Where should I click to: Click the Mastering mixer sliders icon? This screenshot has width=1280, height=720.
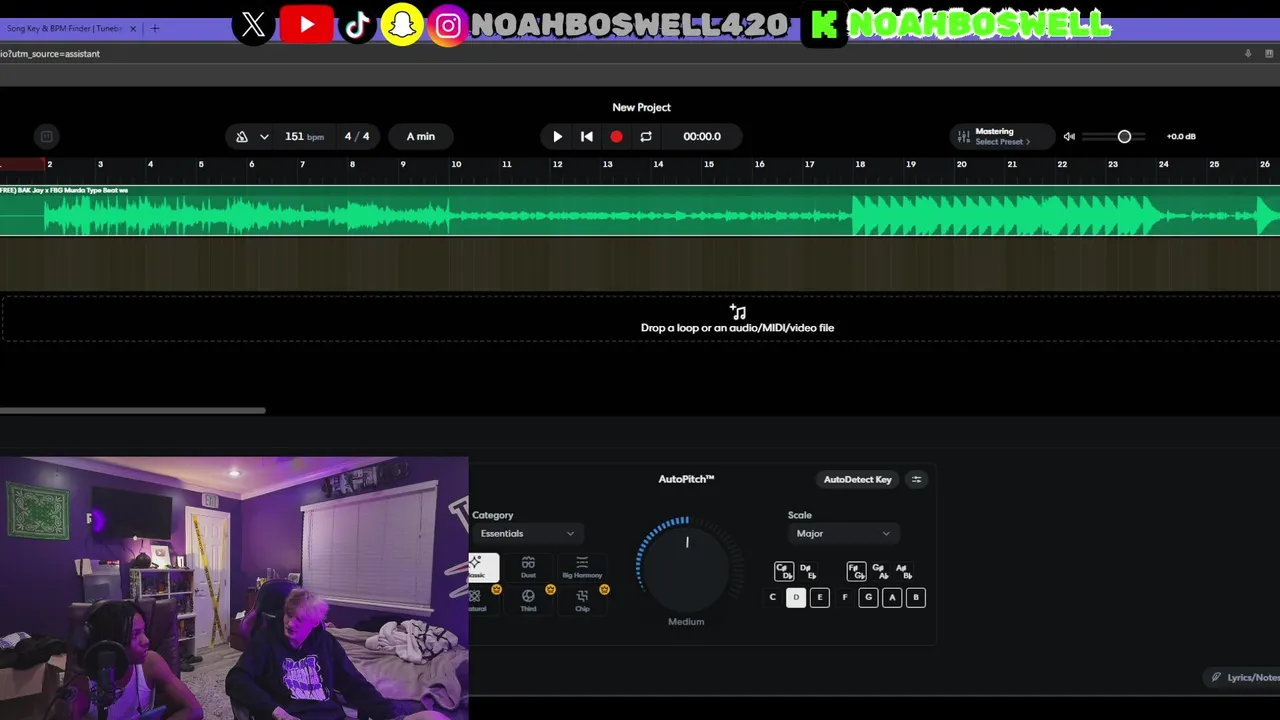tap(964, 137)
